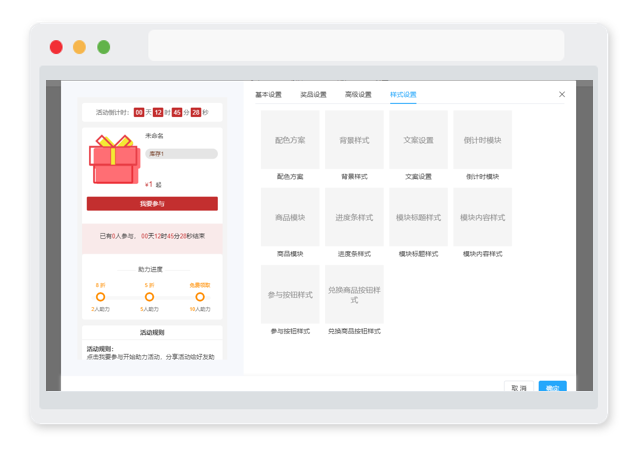Switch to the 基本设置 tab
The image size is (640, 450).
(x=268, y=95)
